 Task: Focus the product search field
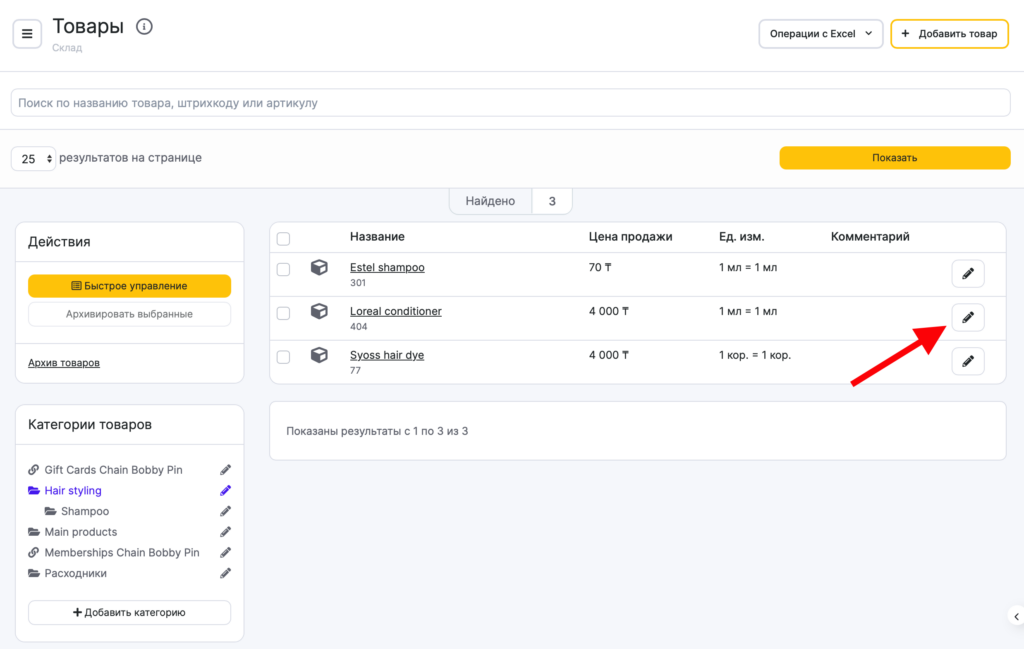pyautogui.click(x=510, y=103)
